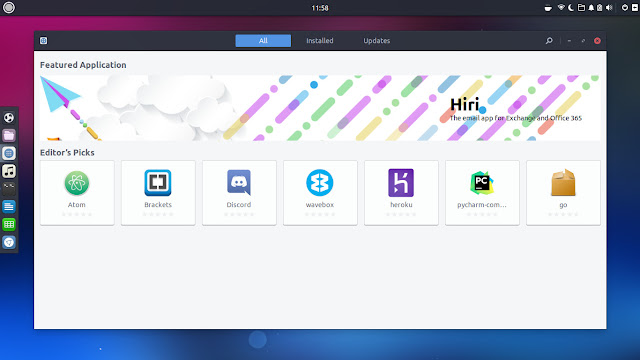640x360 pixels.
Task: Open the Files folder in dock
Action: [9, 136]
